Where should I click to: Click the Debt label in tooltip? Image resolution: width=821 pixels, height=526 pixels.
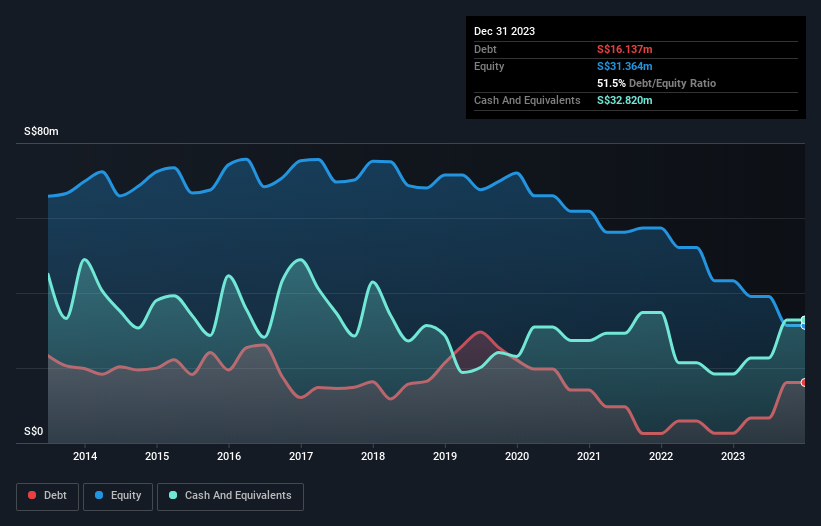(x=485, y=49)
